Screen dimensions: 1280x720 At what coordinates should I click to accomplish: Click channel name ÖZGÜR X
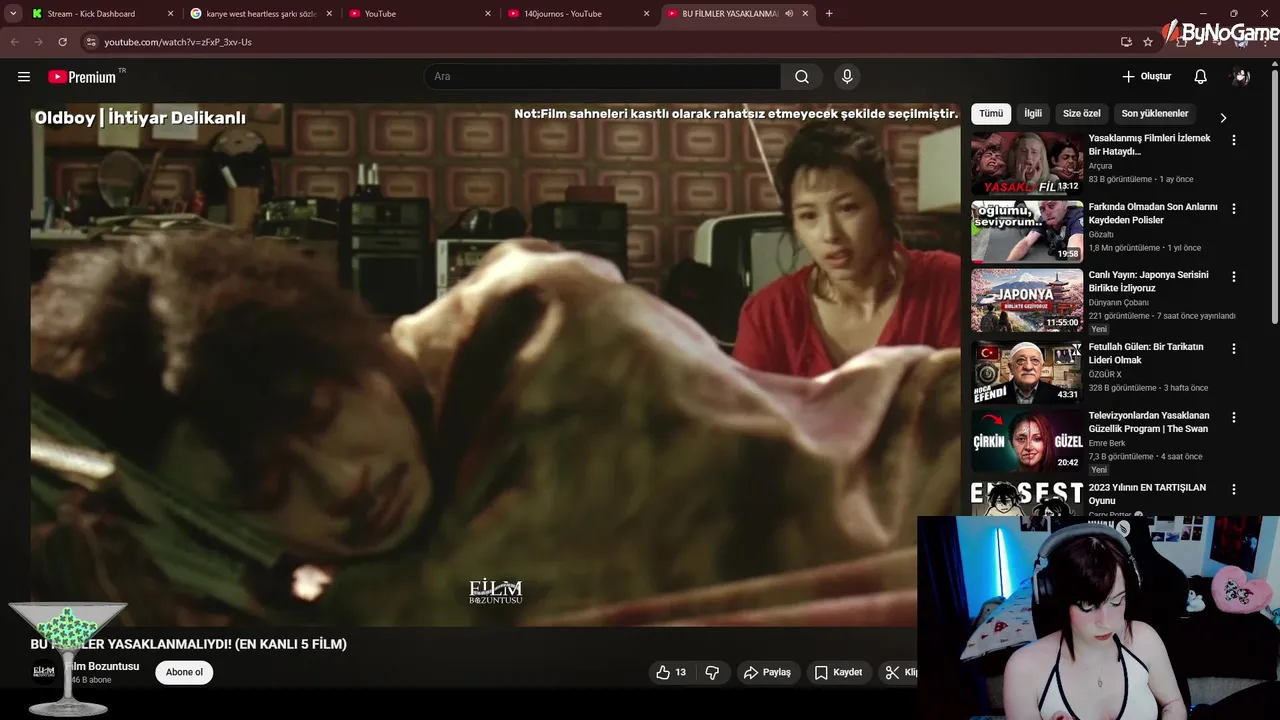(1105, 374)
